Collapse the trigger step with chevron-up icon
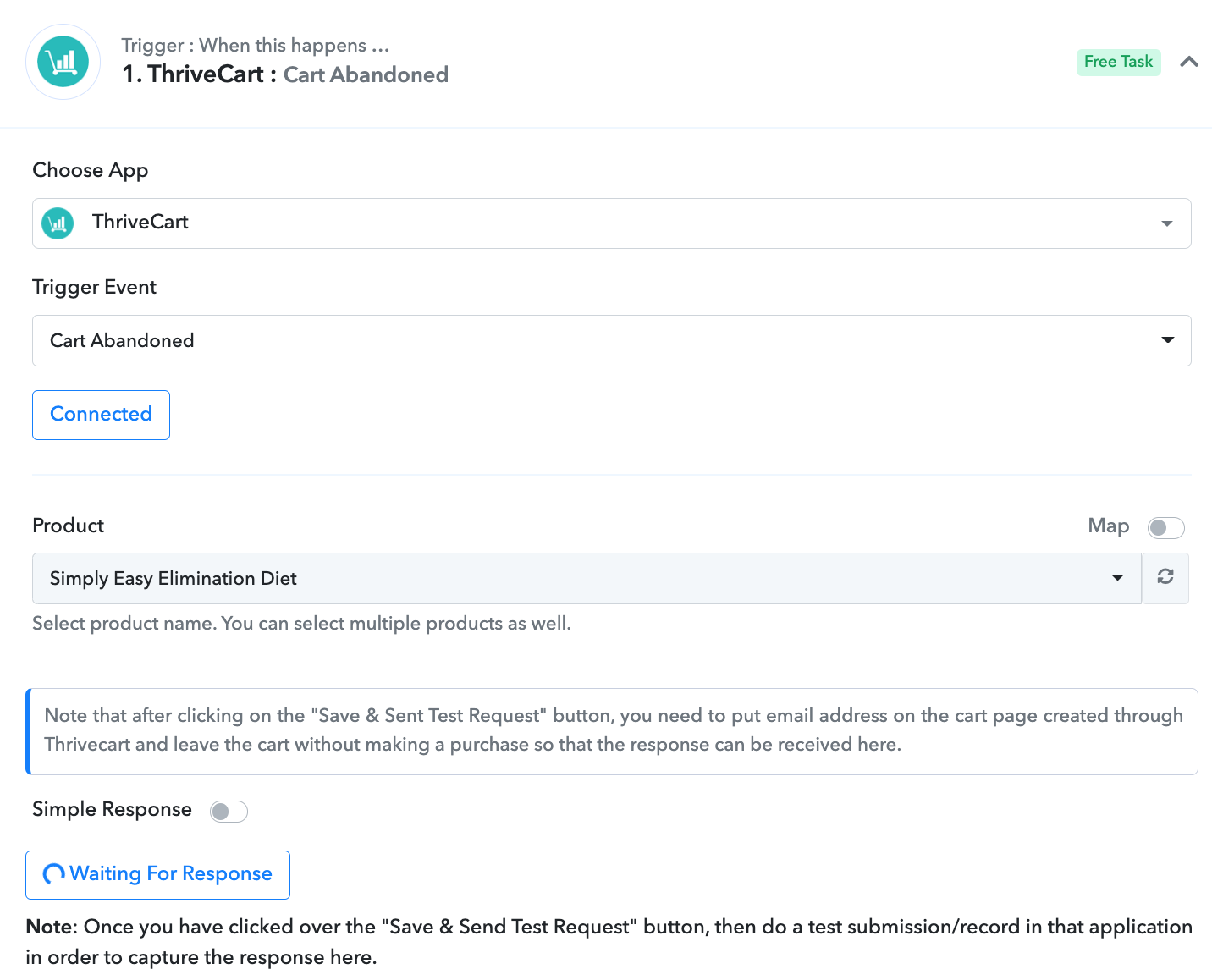The width and height of the screenshot is (1212, 980). (1189, 62)
